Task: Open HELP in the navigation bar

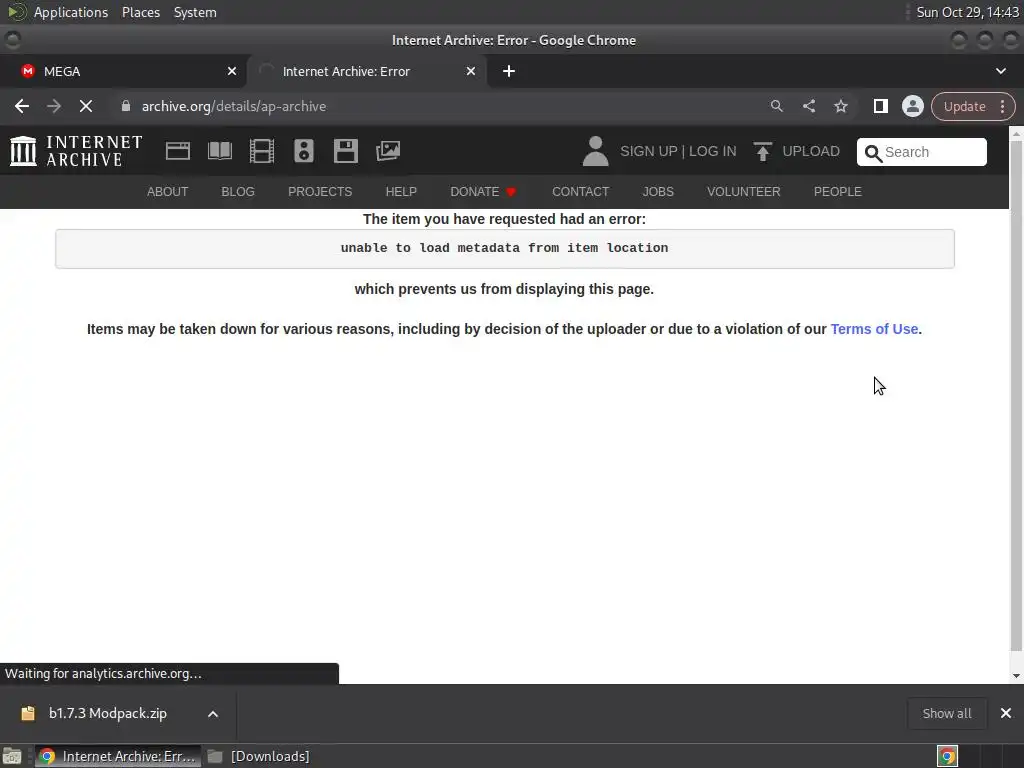Action: pyautogui.click(x=401, y=192)
